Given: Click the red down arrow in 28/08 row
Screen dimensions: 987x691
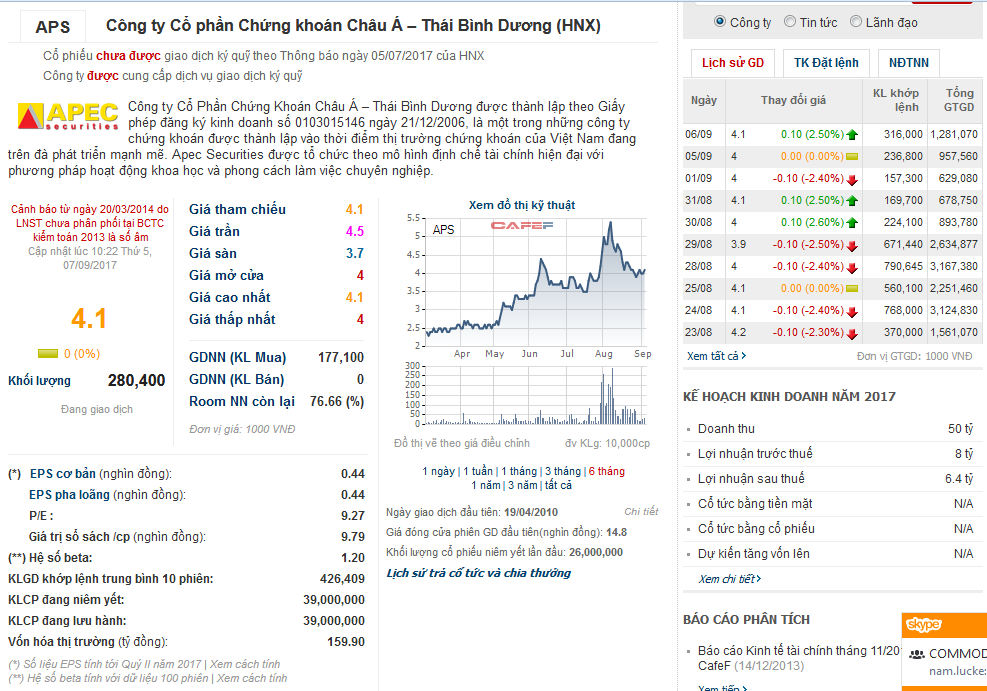Looking at the screenshot, I should point(852,268).
